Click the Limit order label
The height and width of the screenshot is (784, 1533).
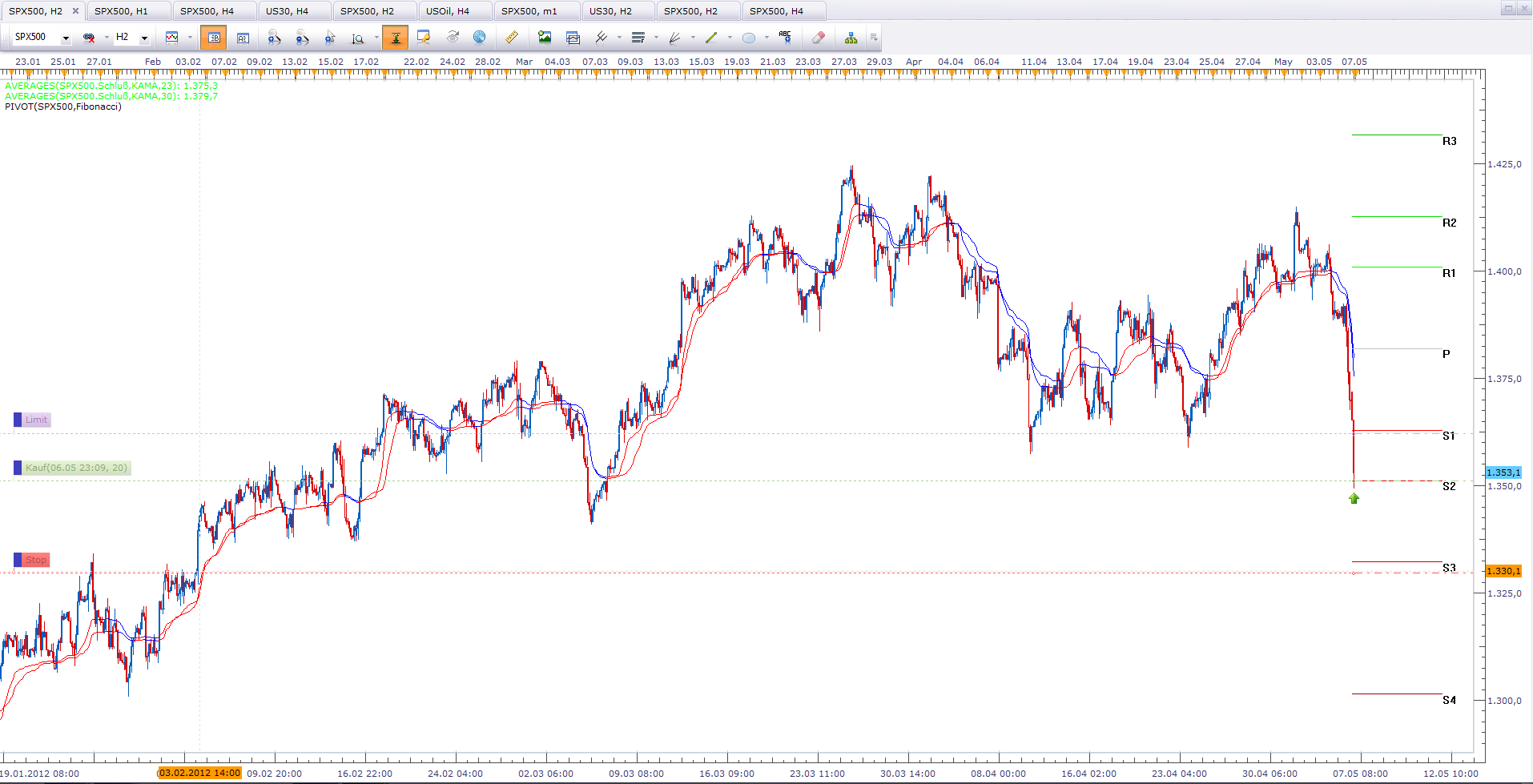[36, 420]
